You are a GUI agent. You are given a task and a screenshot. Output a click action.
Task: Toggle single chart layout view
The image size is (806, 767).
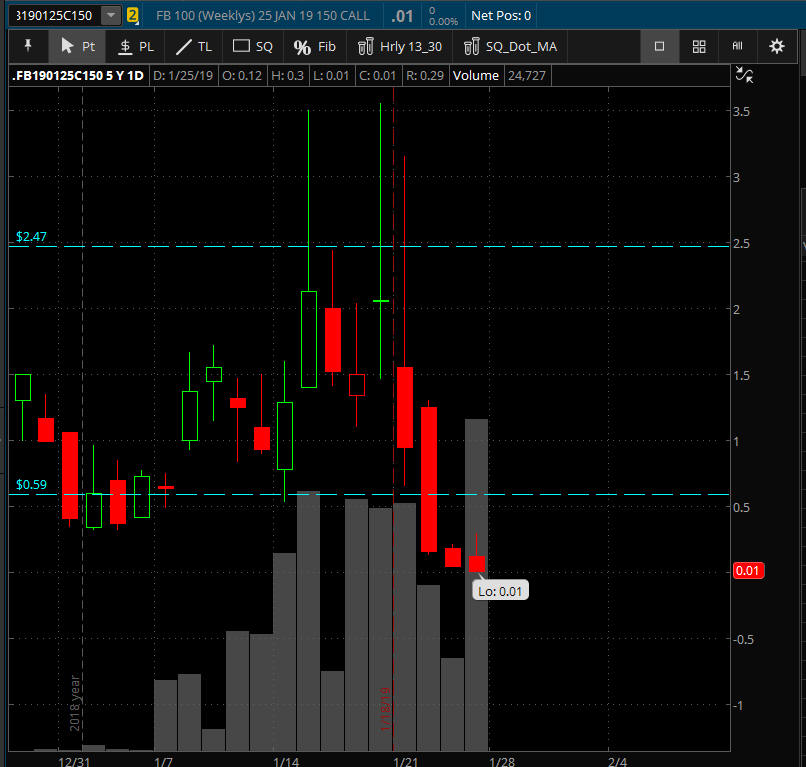[660, 46]
